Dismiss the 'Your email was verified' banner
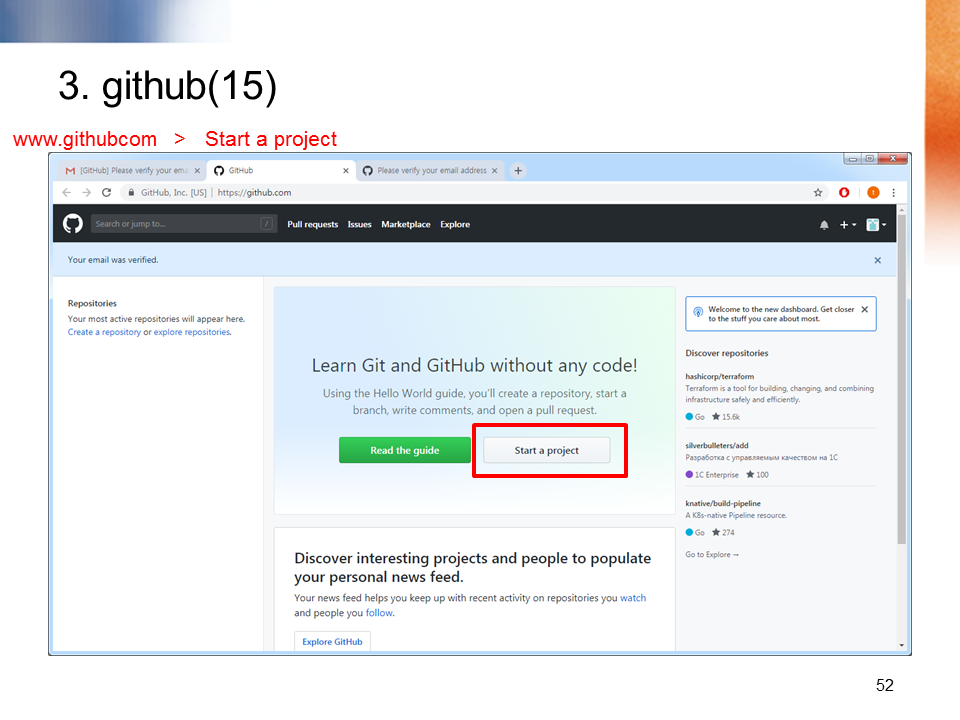Screen dimensions: 960x720 (878, 260)
